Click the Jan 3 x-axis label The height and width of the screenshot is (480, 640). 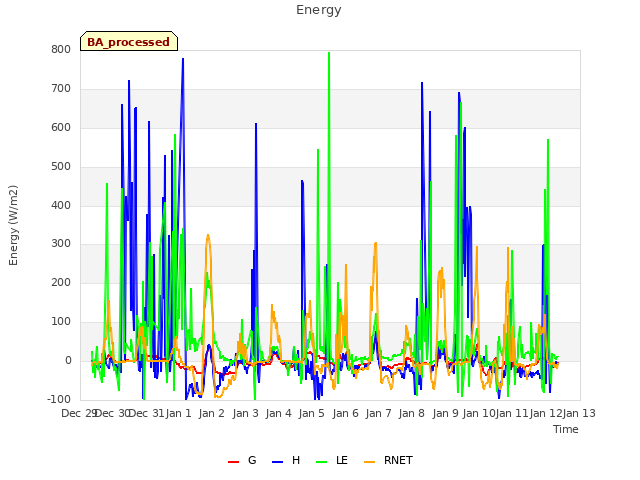coord(246,413)
